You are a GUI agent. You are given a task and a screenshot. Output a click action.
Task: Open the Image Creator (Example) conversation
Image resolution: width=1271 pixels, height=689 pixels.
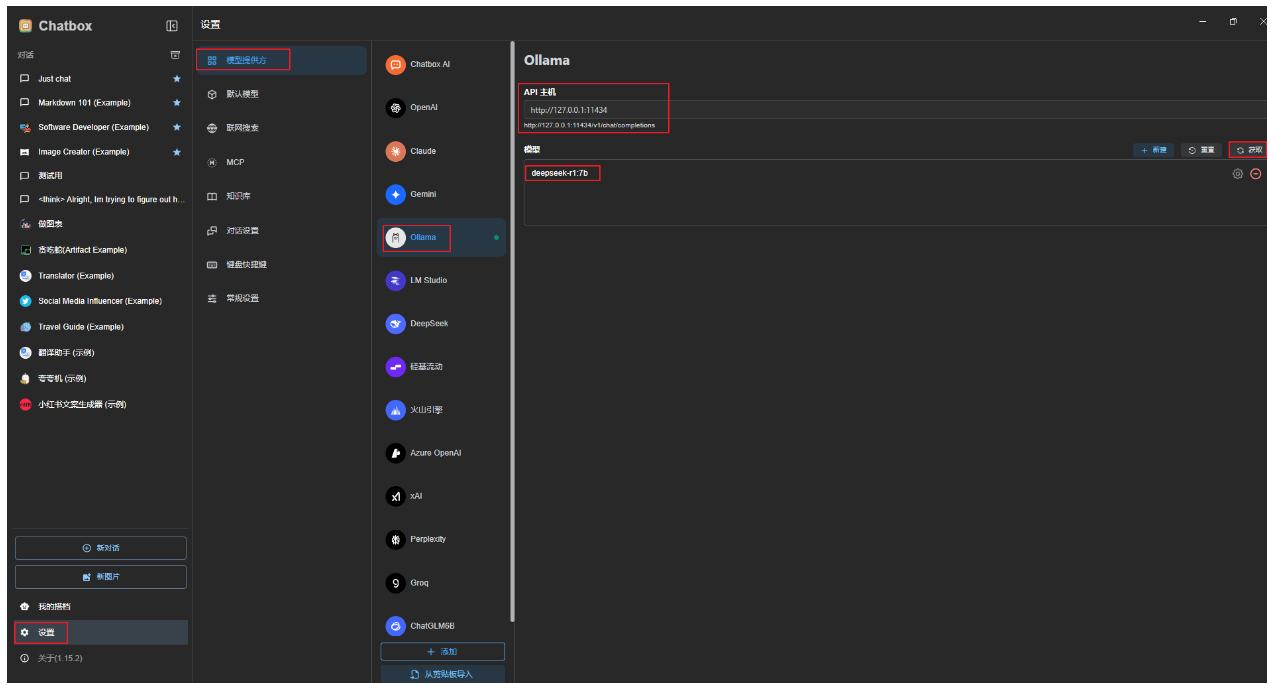click(x=100, y=152)
